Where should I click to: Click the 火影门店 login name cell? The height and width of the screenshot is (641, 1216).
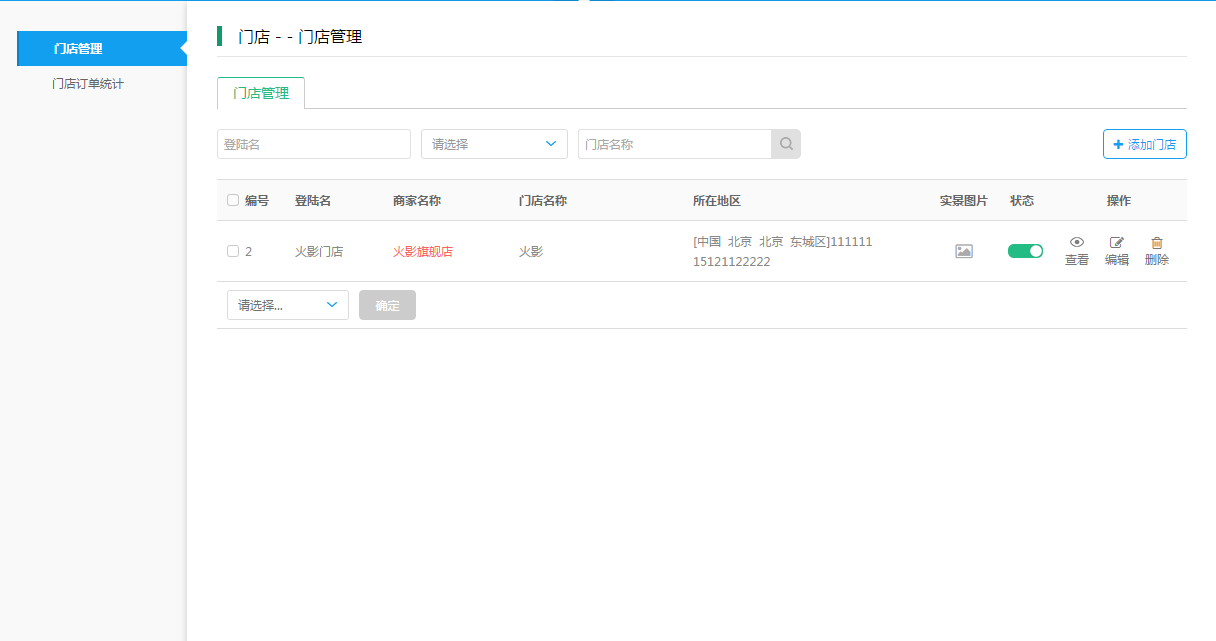pos(319,252)
